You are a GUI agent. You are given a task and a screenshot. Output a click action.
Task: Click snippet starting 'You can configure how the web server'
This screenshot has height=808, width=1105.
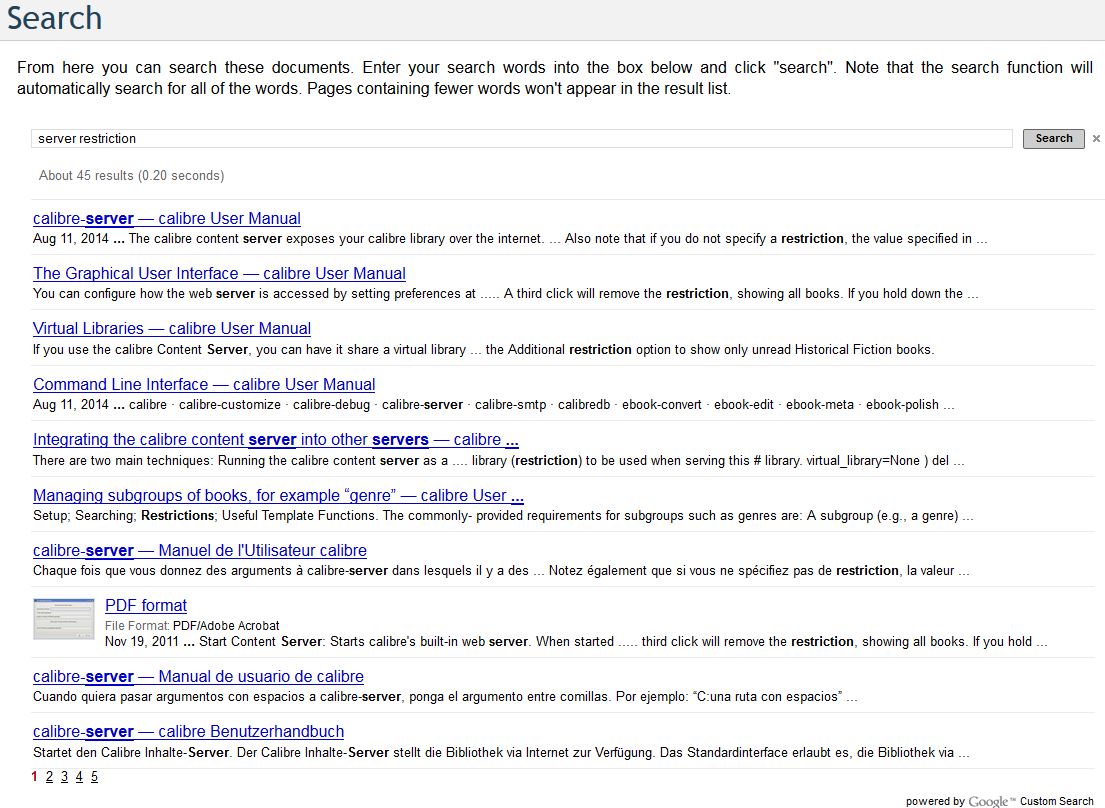(x=505, y=294)
